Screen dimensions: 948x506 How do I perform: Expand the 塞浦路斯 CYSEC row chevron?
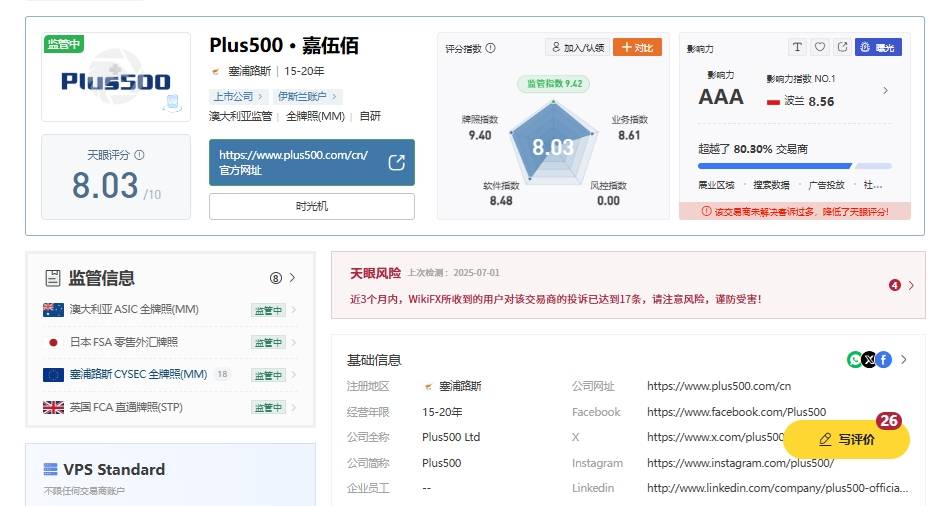(294, 374)
